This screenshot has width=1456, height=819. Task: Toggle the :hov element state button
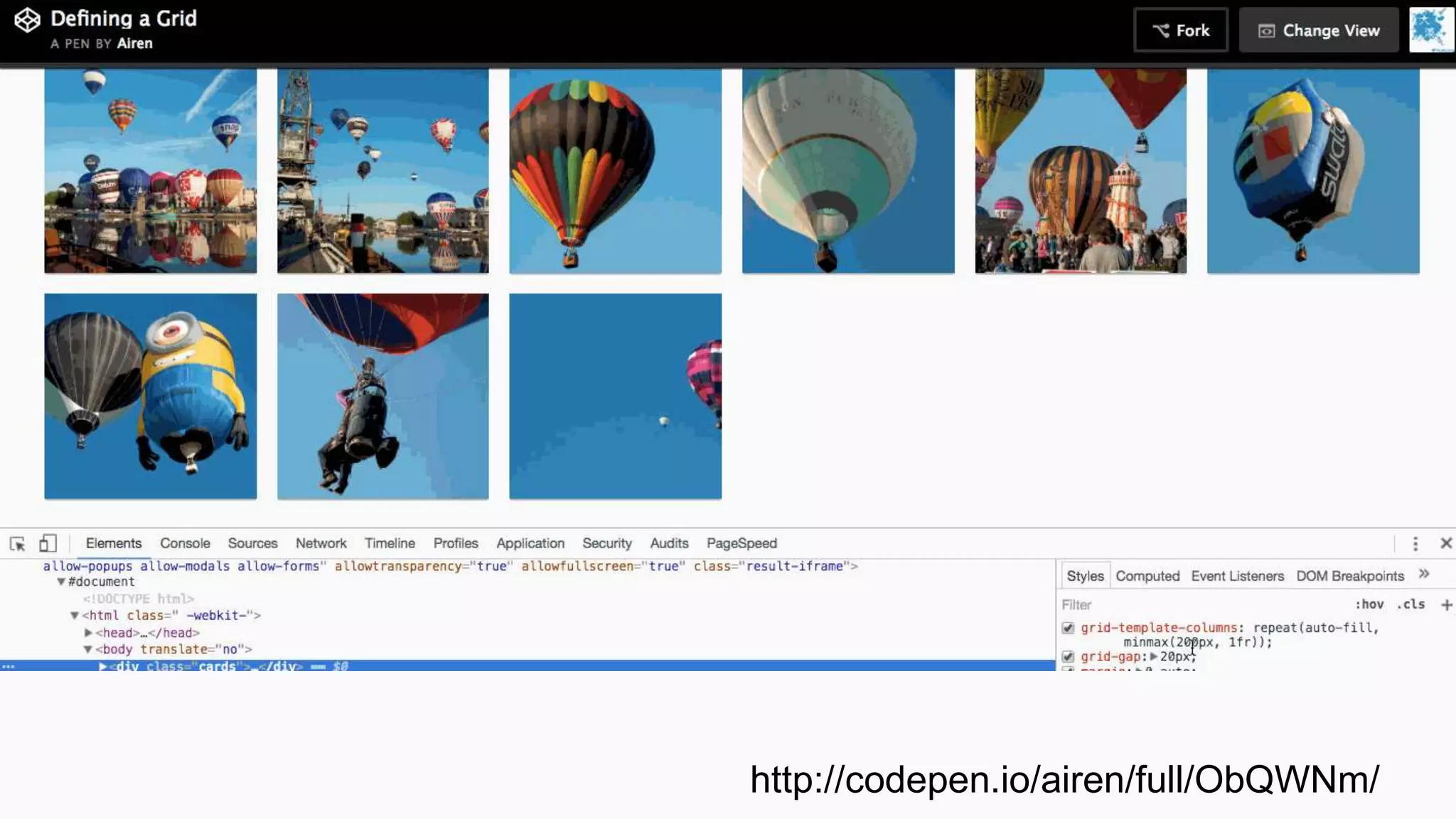1369,604
